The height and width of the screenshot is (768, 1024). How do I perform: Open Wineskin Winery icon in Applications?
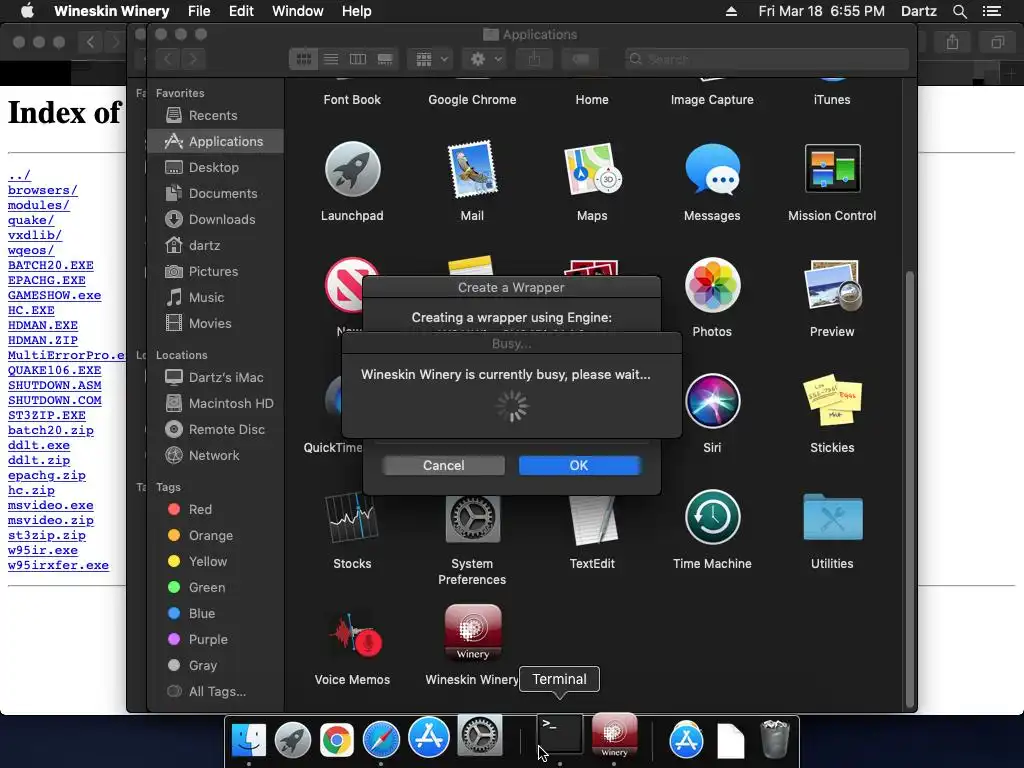(473, 633)
